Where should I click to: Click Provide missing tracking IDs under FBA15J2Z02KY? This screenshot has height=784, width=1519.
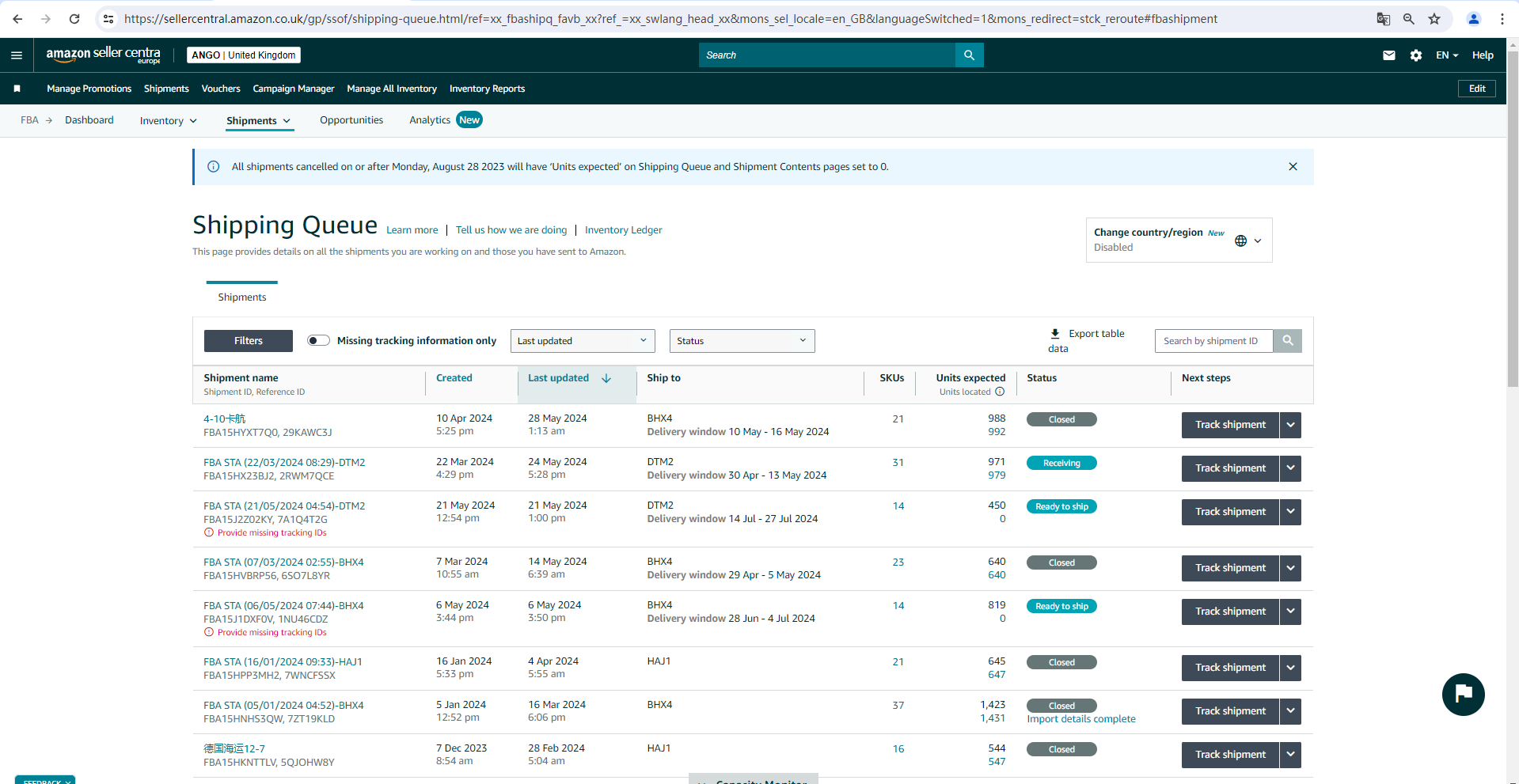(272, 533)
